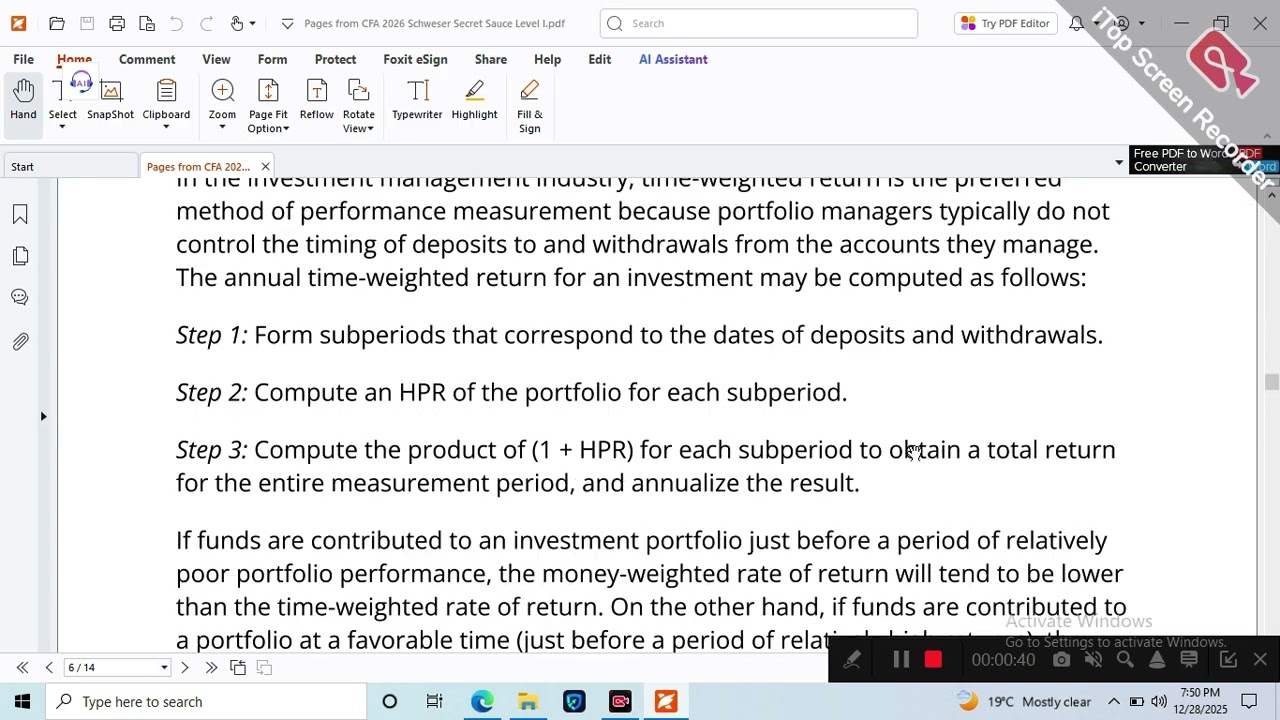Open the Help tab
The image size is (1280, 720).
click(547, 59)
